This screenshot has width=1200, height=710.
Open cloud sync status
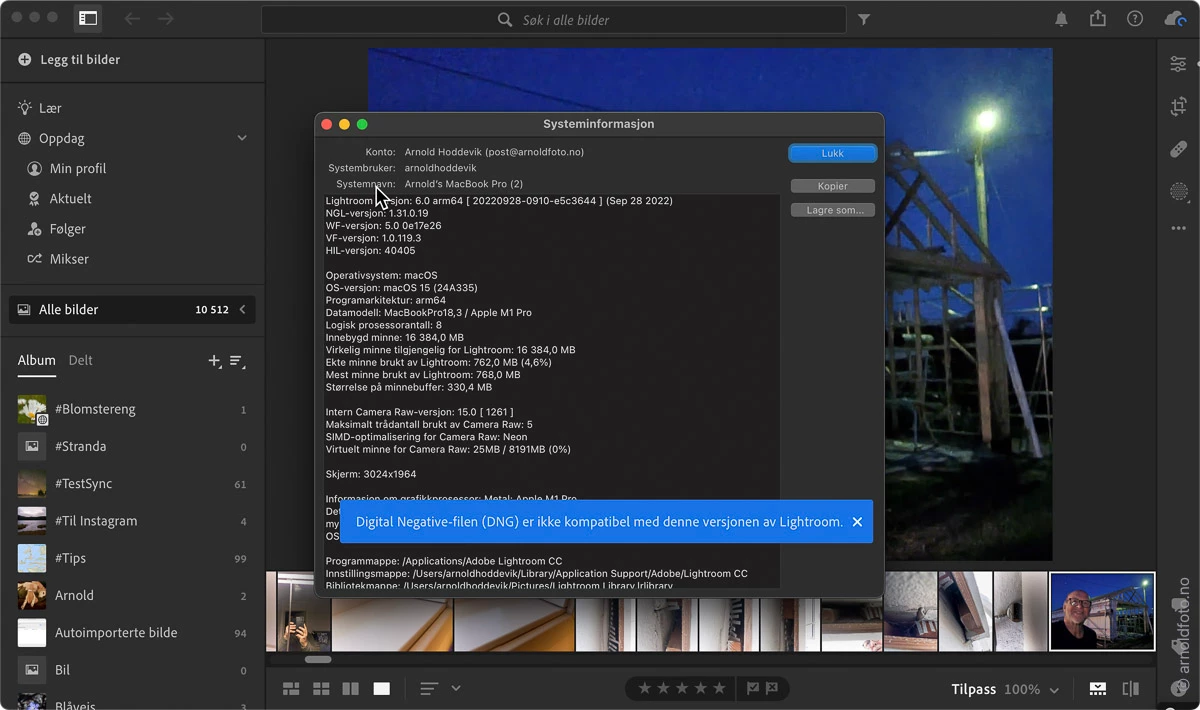tap(1175, 19)
